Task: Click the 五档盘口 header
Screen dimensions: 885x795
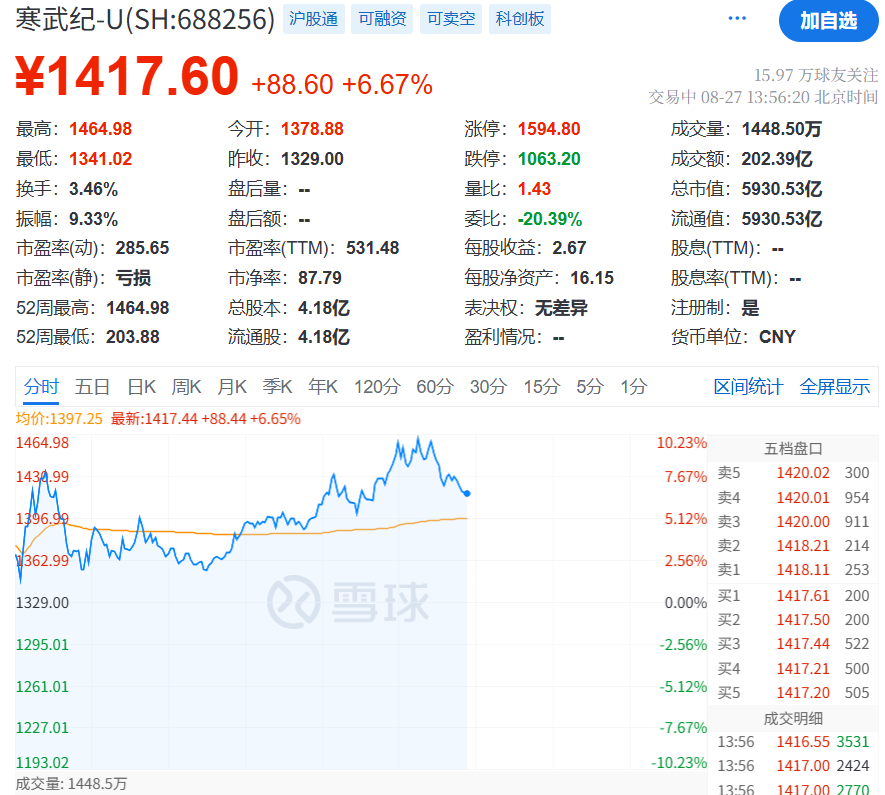Action: [793, 449]
